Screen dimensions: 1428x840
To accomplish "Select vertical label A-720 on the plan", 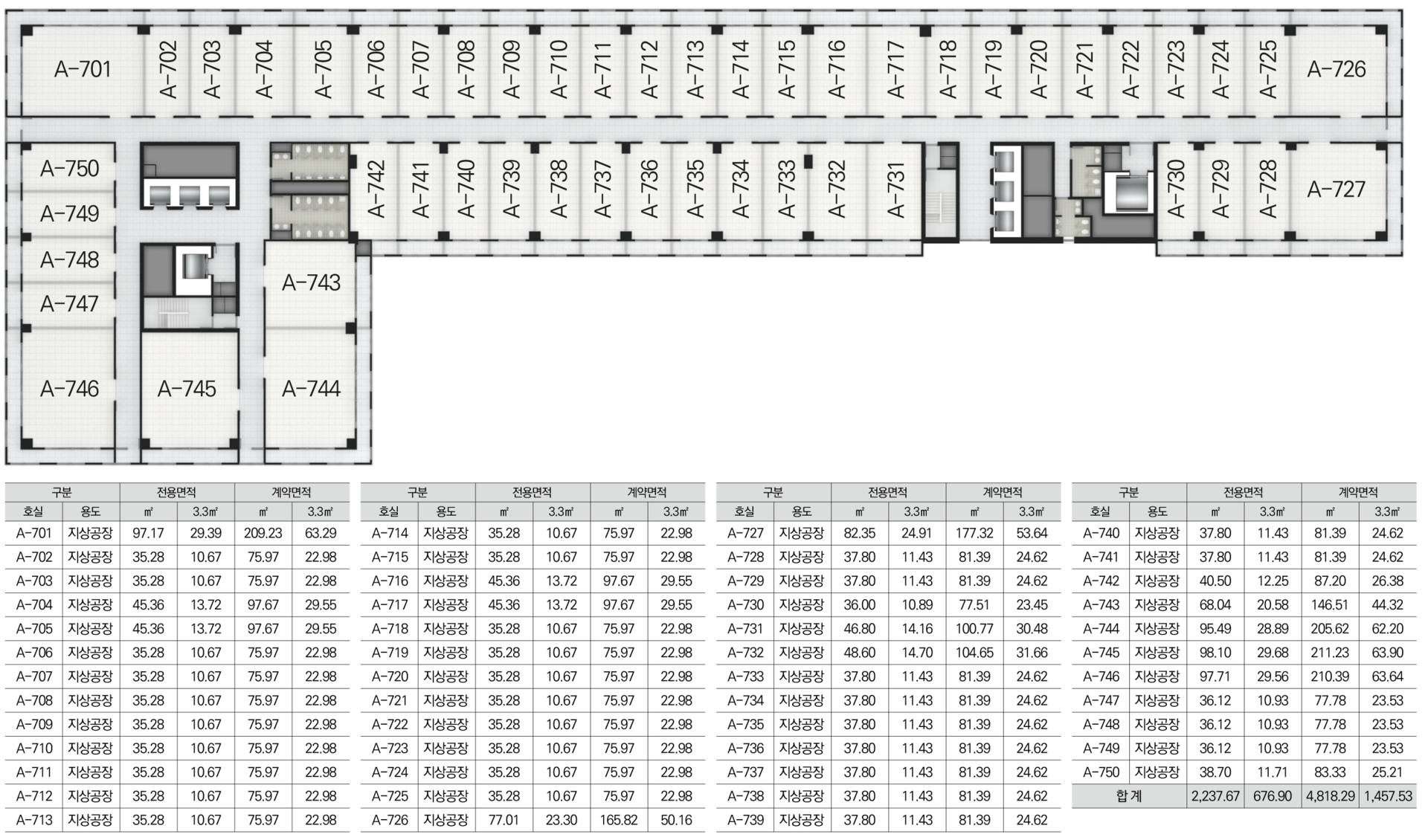I will point(1038,69).
